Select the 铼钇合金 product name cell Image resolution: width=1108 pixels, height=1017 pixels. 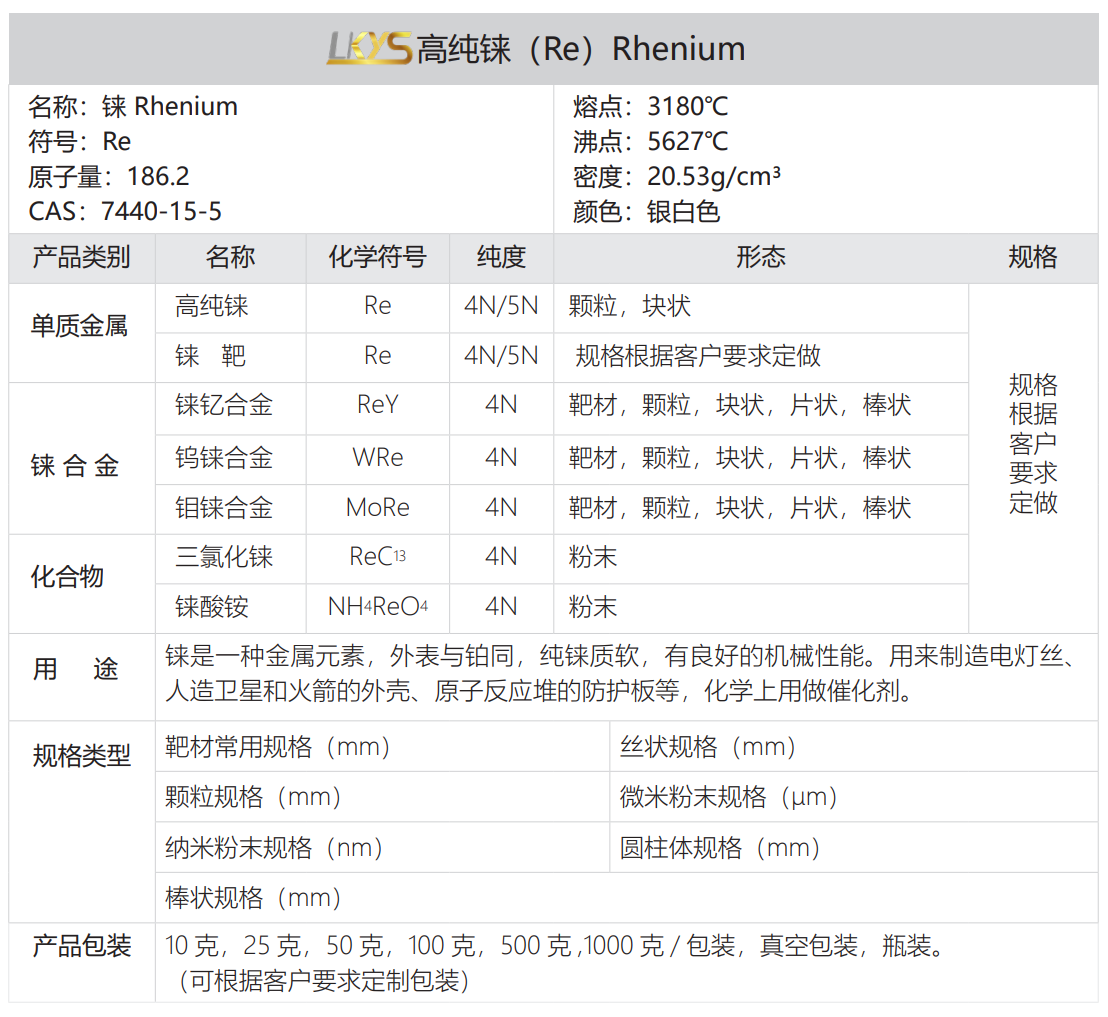pyautogui.click(x=224, y=406)
